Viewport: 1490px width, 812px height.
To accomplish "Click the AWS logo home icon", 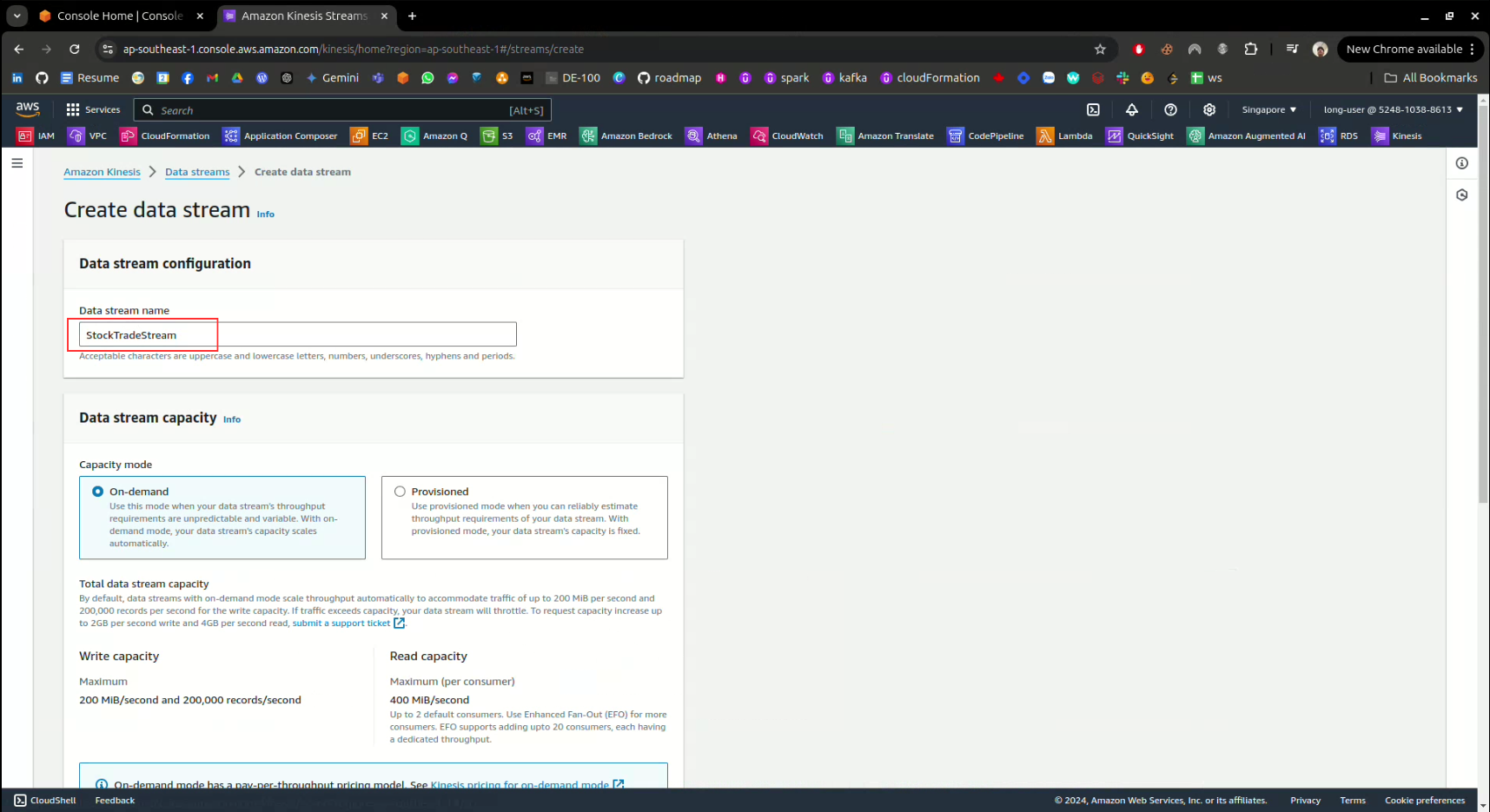I will [x=28, y=109].
